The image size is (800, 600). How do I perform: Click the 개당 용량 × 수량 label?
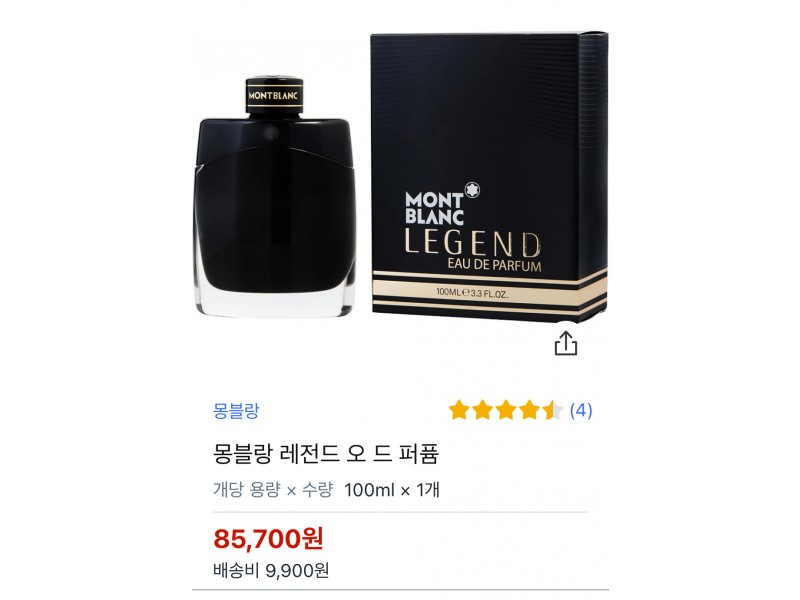(273, 490)
